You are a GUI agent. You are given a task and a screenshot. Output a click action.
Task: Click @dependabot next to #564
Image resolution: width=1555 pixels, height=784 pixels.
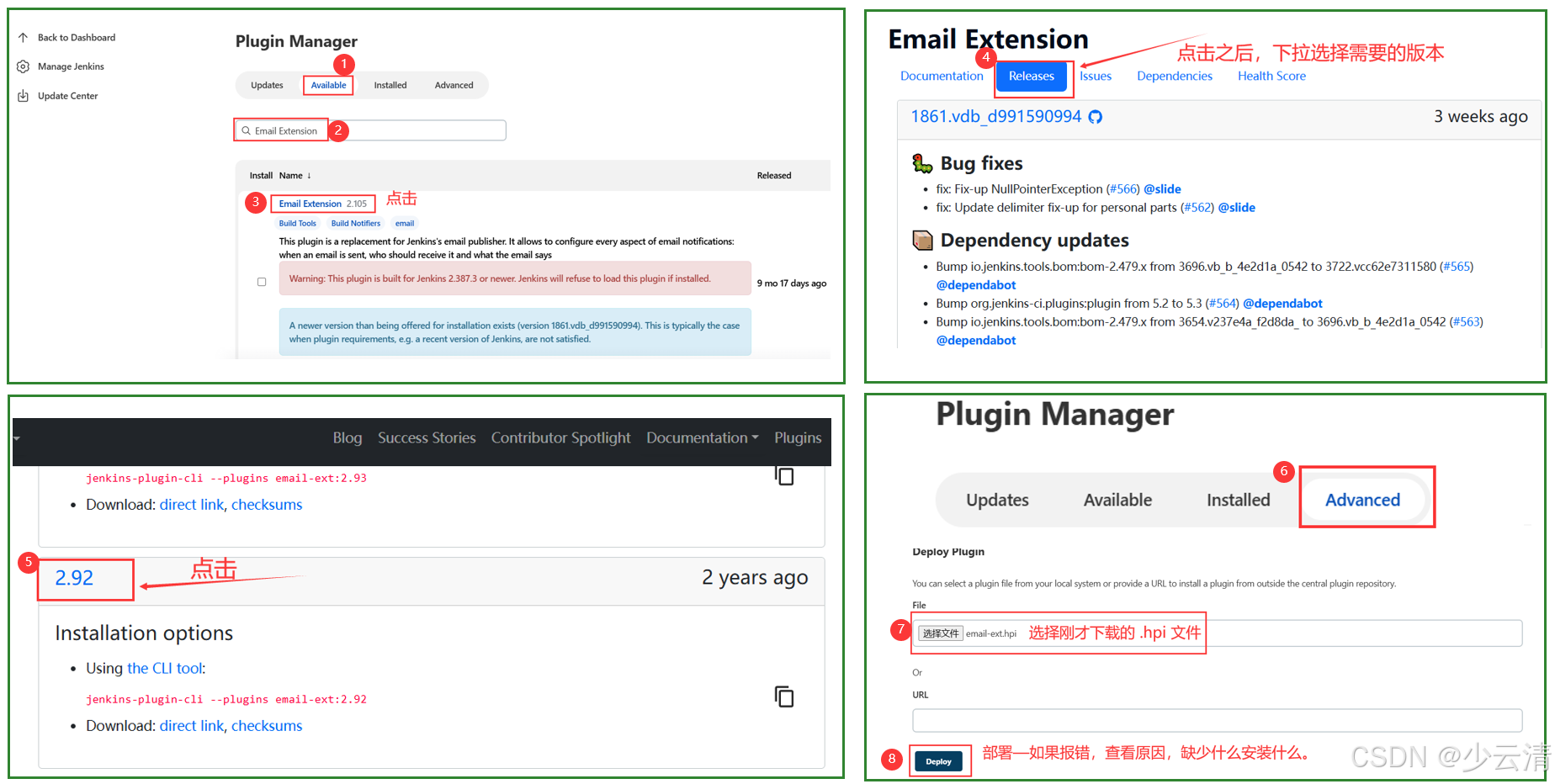pyautogui.click(x=1282, y=304)
